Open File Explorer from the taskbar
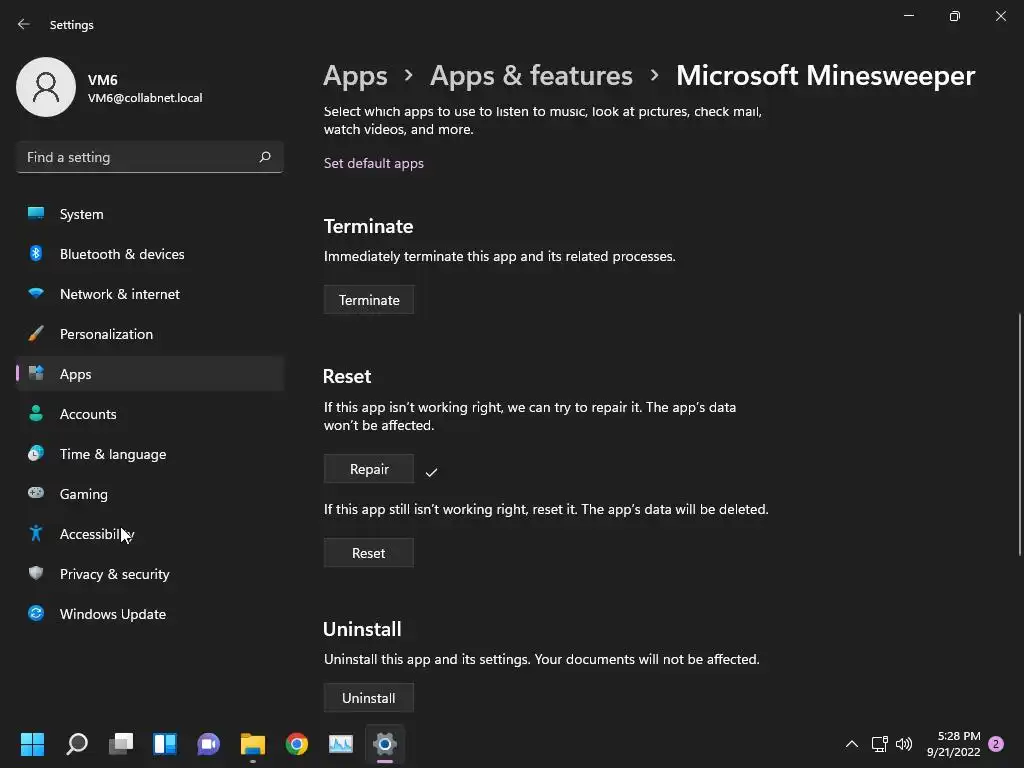This screenshot has width=1024, height=768. (253, 744)
